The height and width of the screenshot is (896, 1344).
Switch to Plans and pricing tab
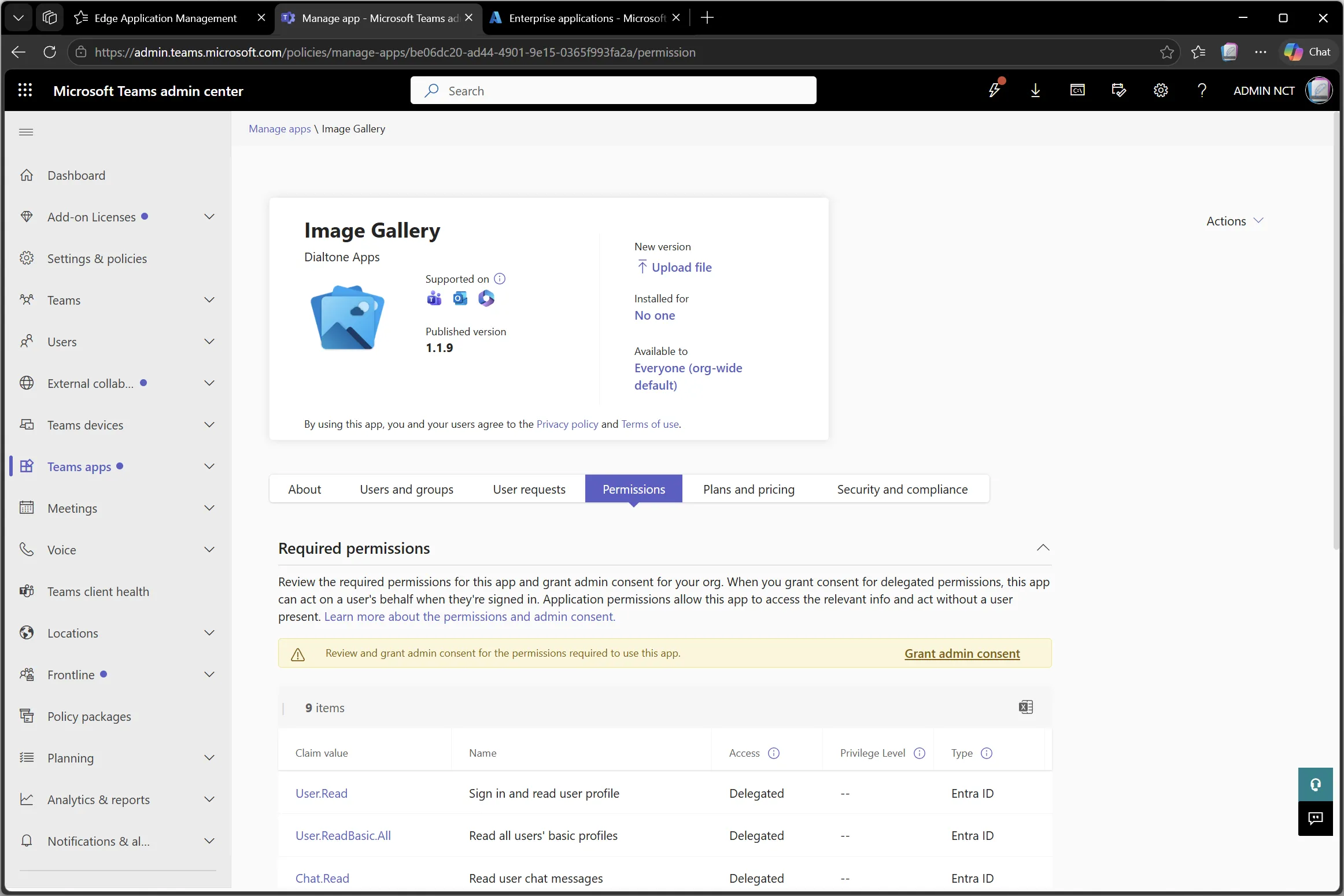click(x=749, y=489)
